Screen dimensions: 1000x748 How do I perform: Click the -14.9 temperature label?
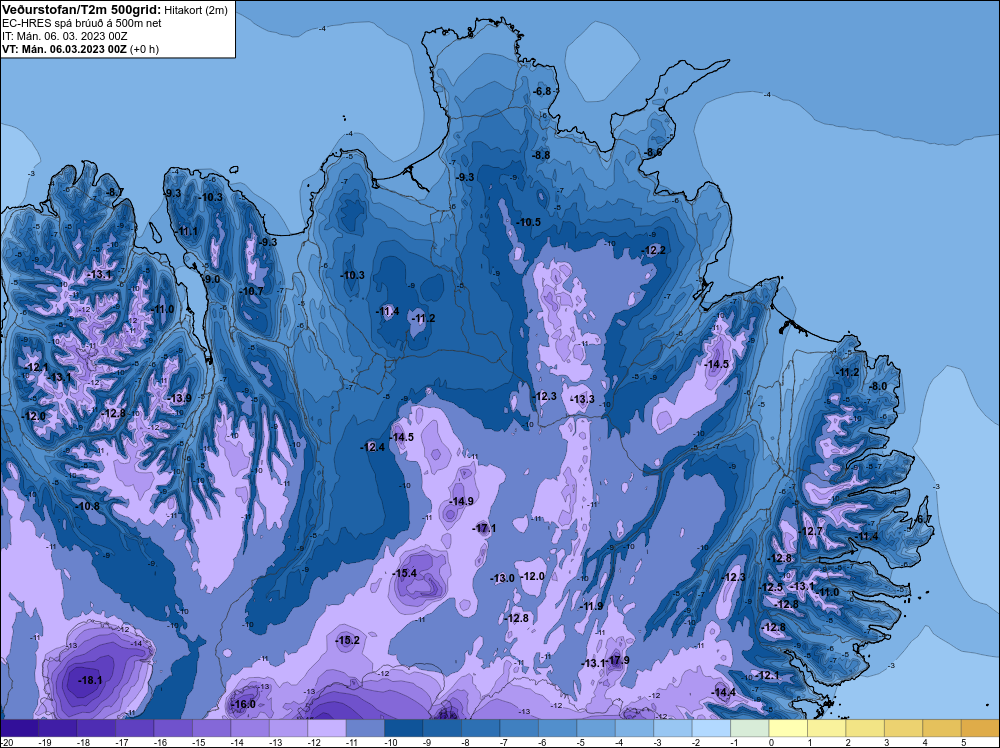(461, 501)
